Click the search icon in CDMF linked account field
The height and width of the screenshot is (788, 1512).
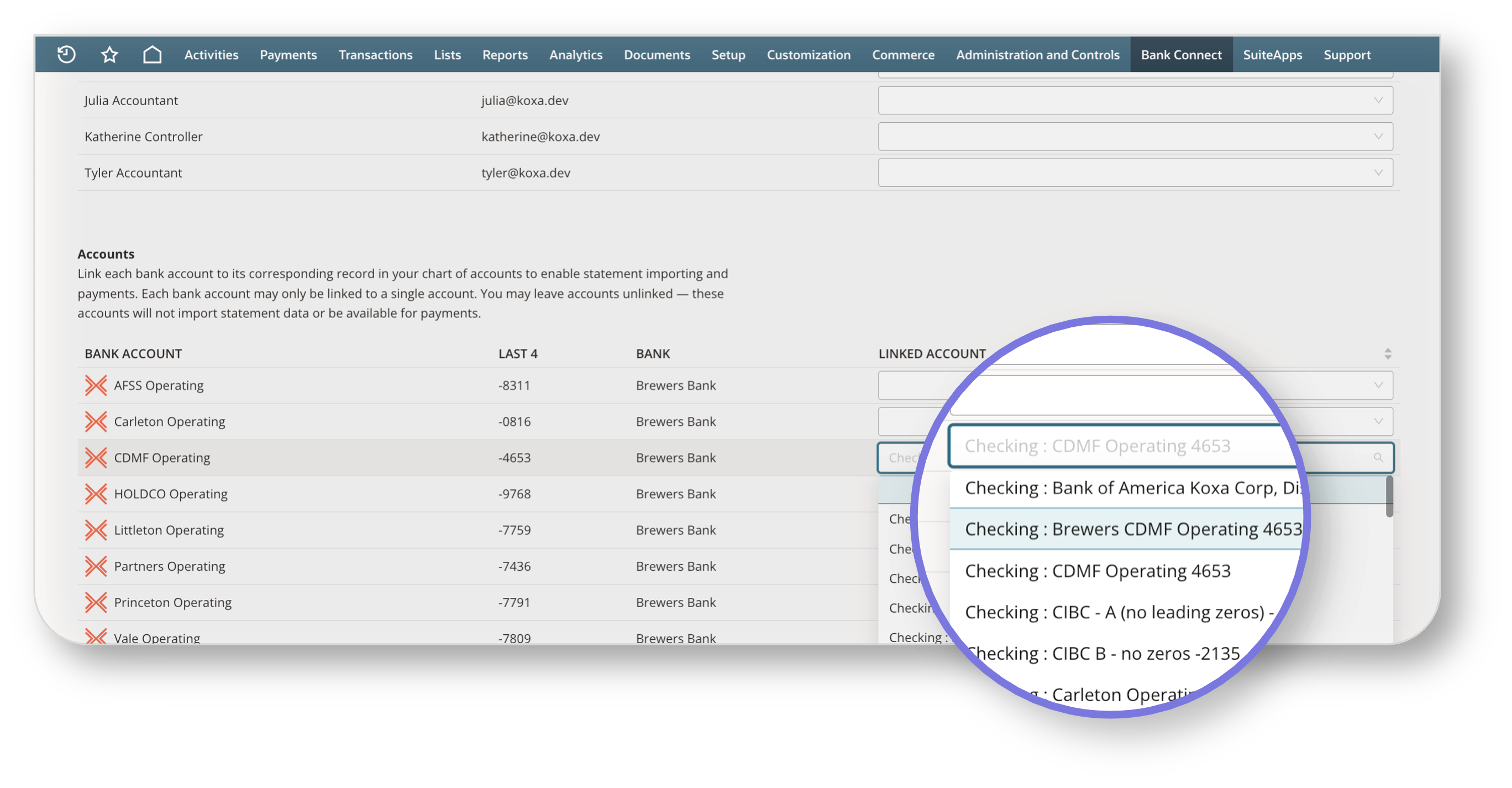click(x=1378, y=457)
